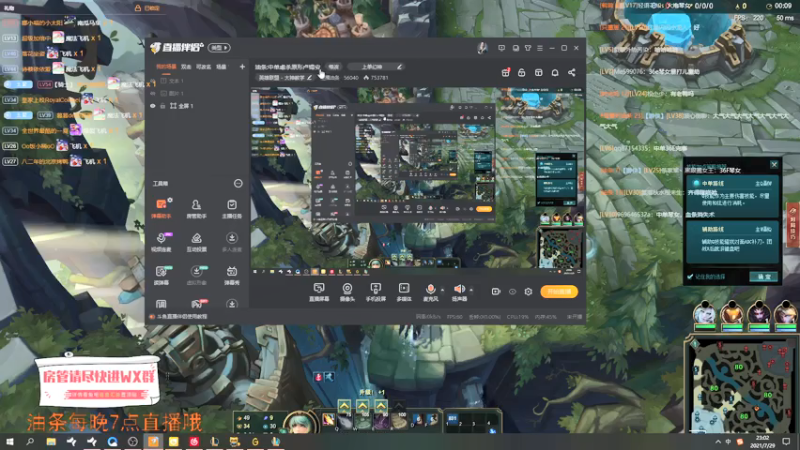
Task: Click the streamer avatar in title bar
Action: [482, 48]
